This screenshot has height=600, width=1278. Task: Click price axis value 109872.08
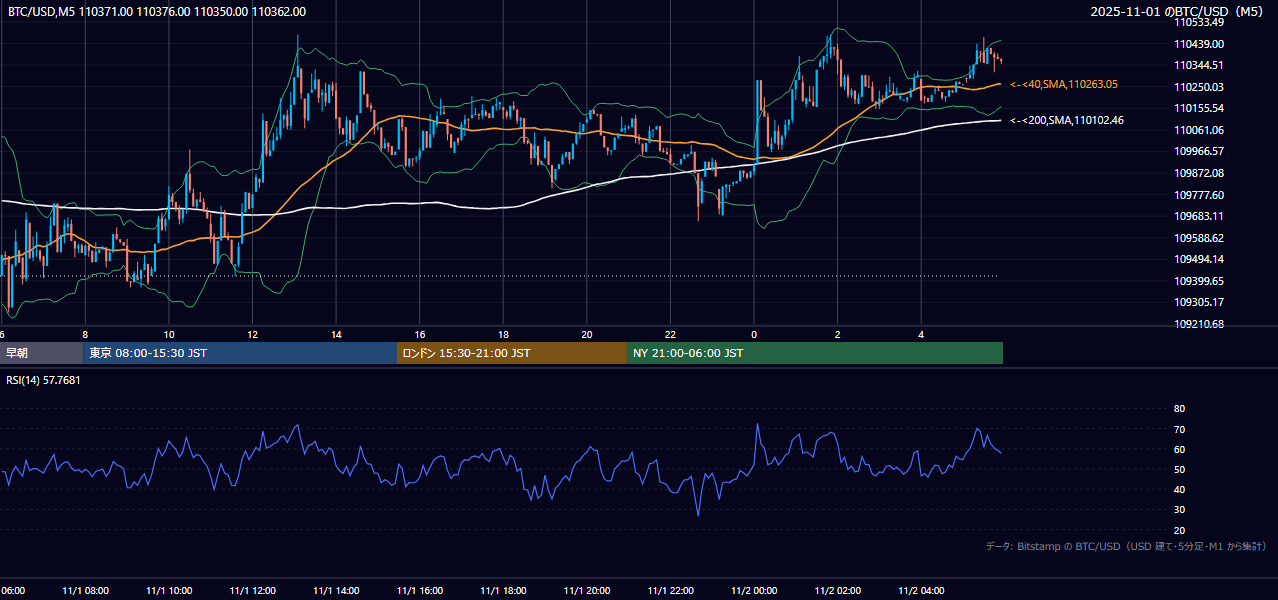[1200, 173]
